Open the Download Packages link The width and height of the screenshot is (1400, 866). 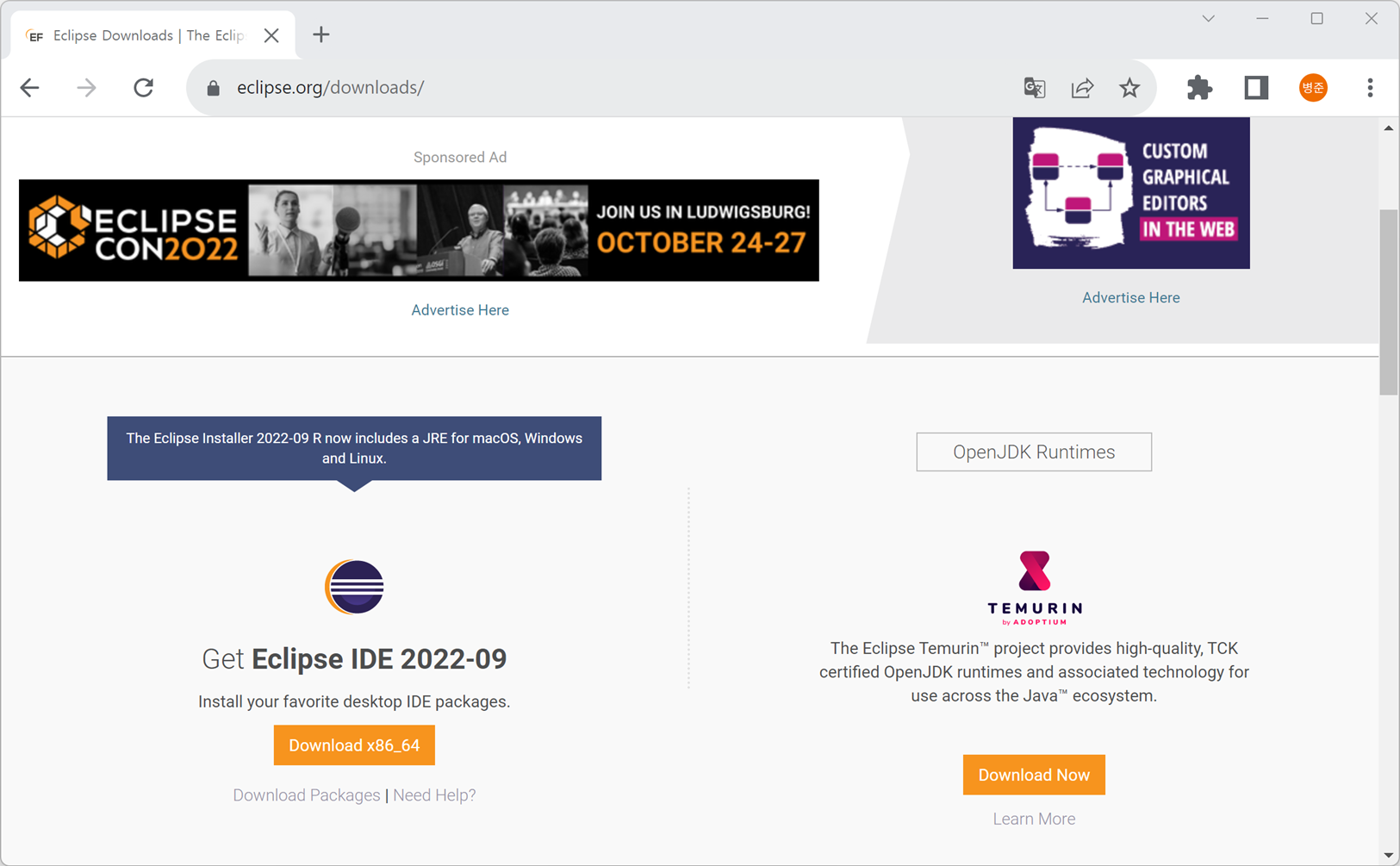pyautogui.click(x=306, y=795)
